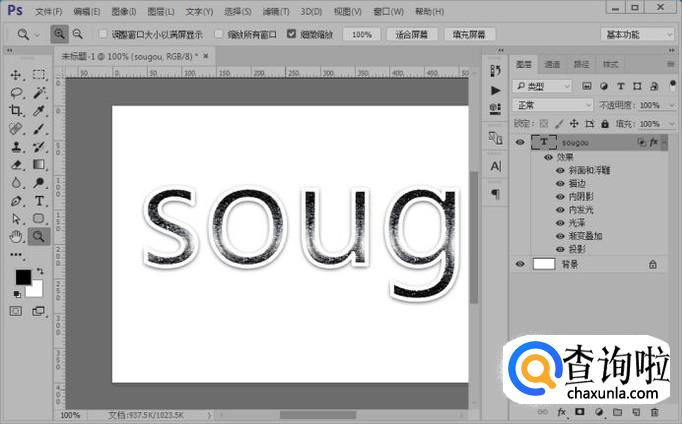
Task: Switch to the 通道 tab
Action: [553, 64]
